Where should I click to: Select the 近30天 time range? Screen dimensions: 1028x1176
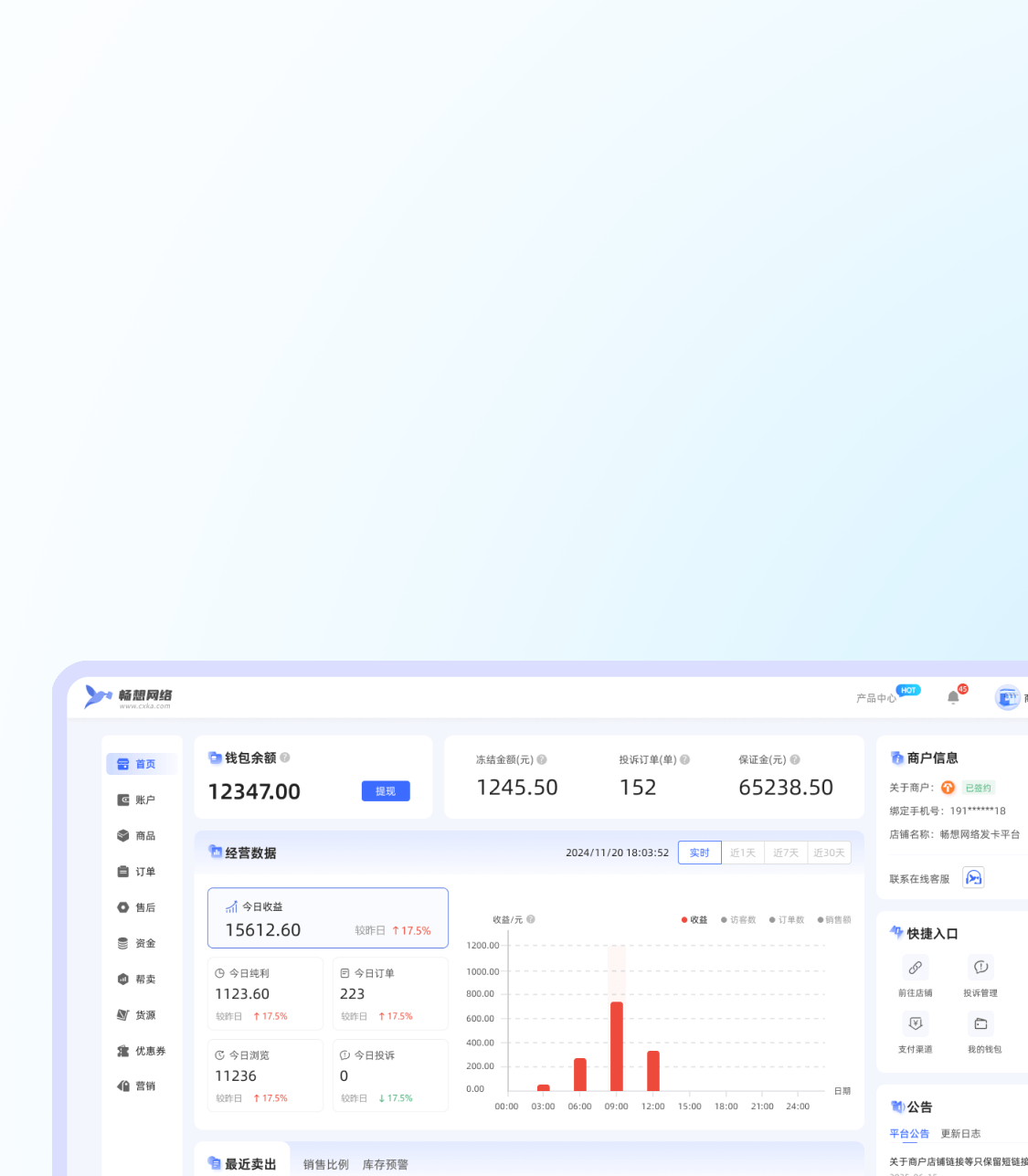pyautogui.click(x=829, y=853)
